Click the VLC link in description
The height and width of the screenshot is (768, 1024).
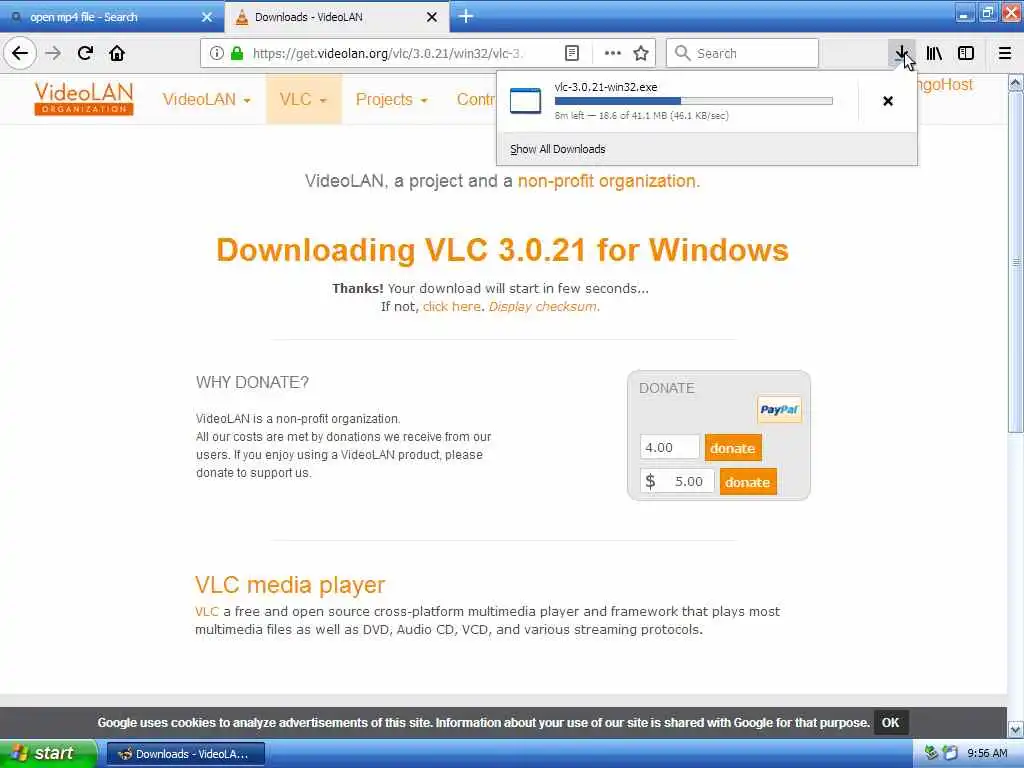(206, 611)
